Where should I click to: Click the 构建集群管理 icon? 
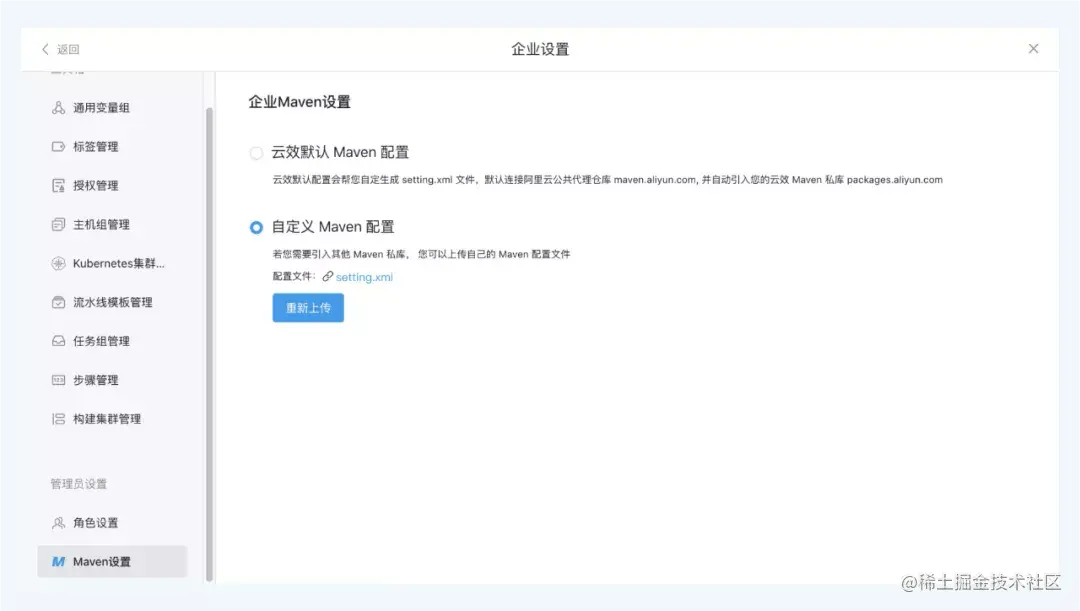pyautogui.click(x=59, y=419)
